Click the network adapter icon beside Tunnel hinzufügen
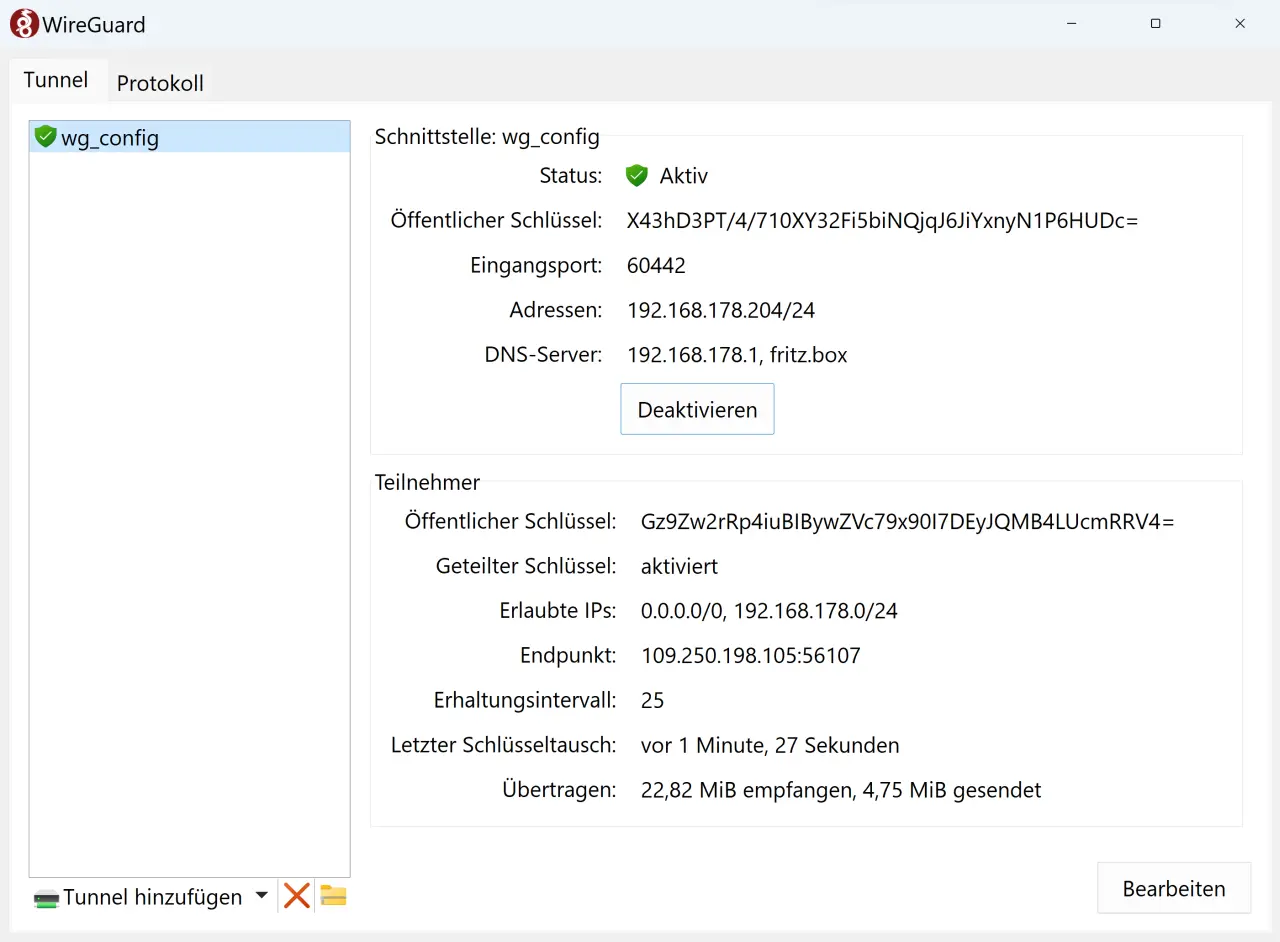This screenshot has width=1280, height=942. [46, 898]
